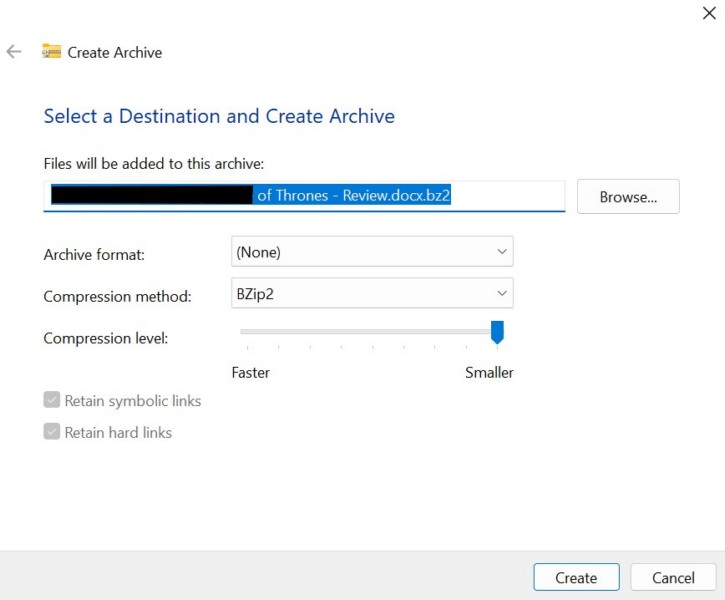
Task: Click the Create Archive folder icon
Action: (x=51, y=52)
